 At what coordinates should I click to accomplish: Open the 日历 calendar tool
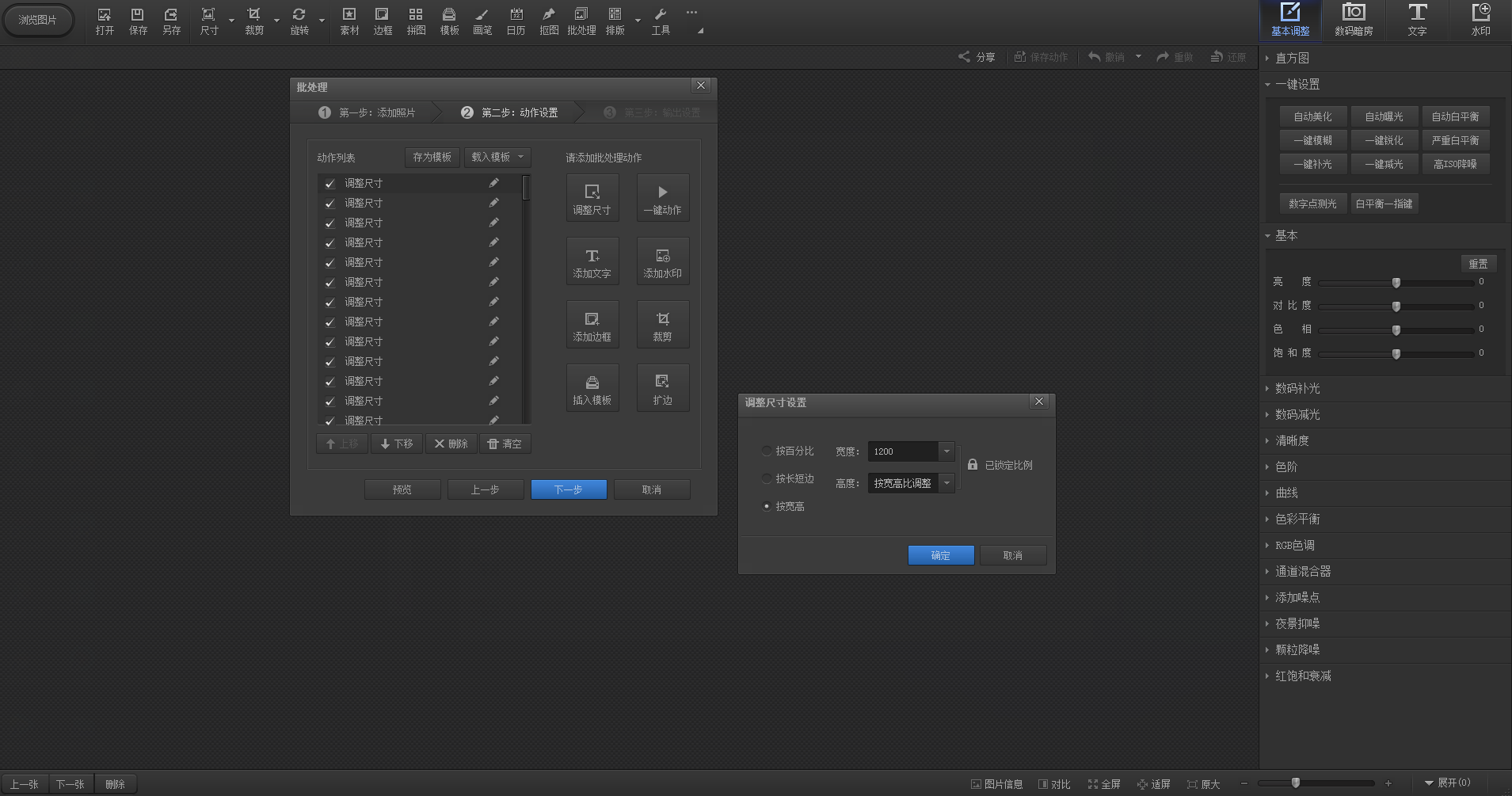click(516, 21)
